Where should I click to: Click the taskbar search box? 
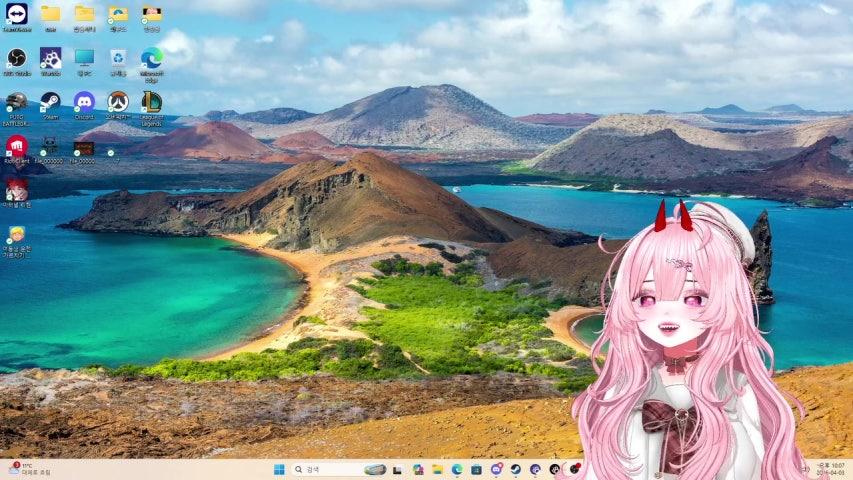pos(338,470)
